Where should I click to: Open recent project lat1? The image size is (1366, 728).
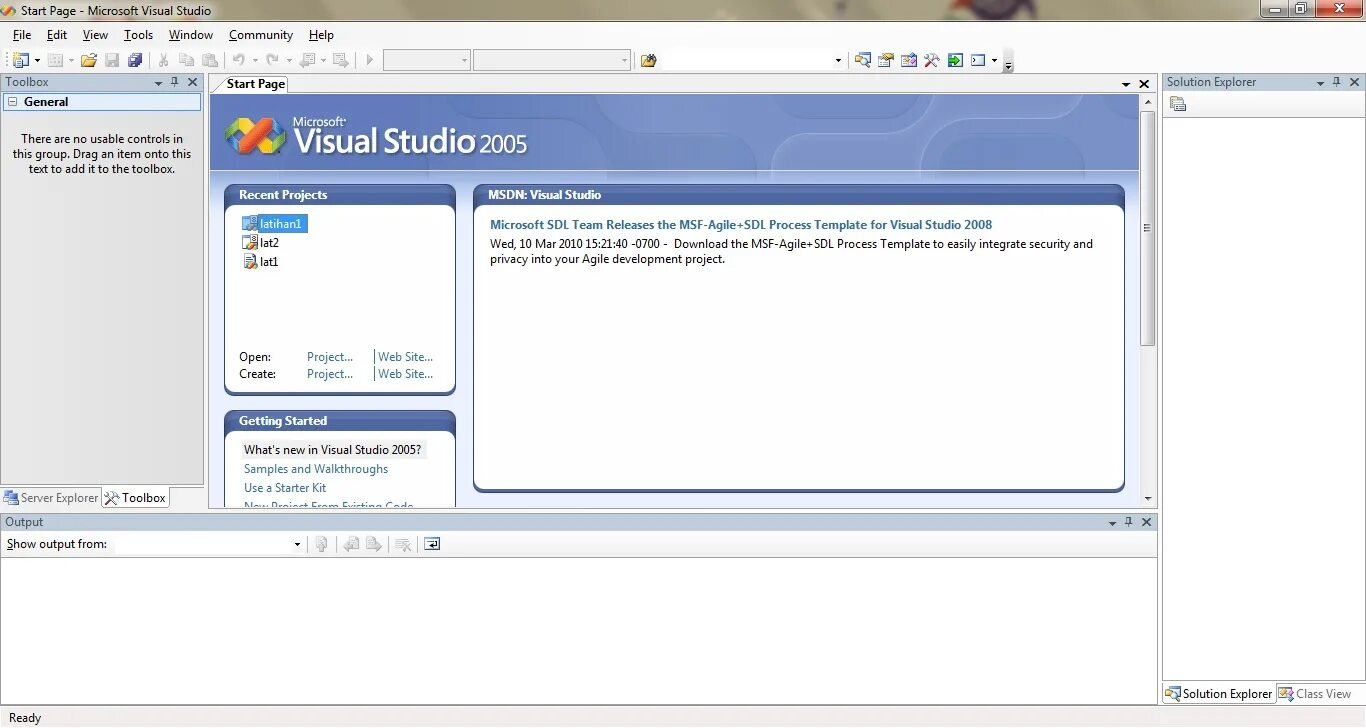(x=261, y=262)
